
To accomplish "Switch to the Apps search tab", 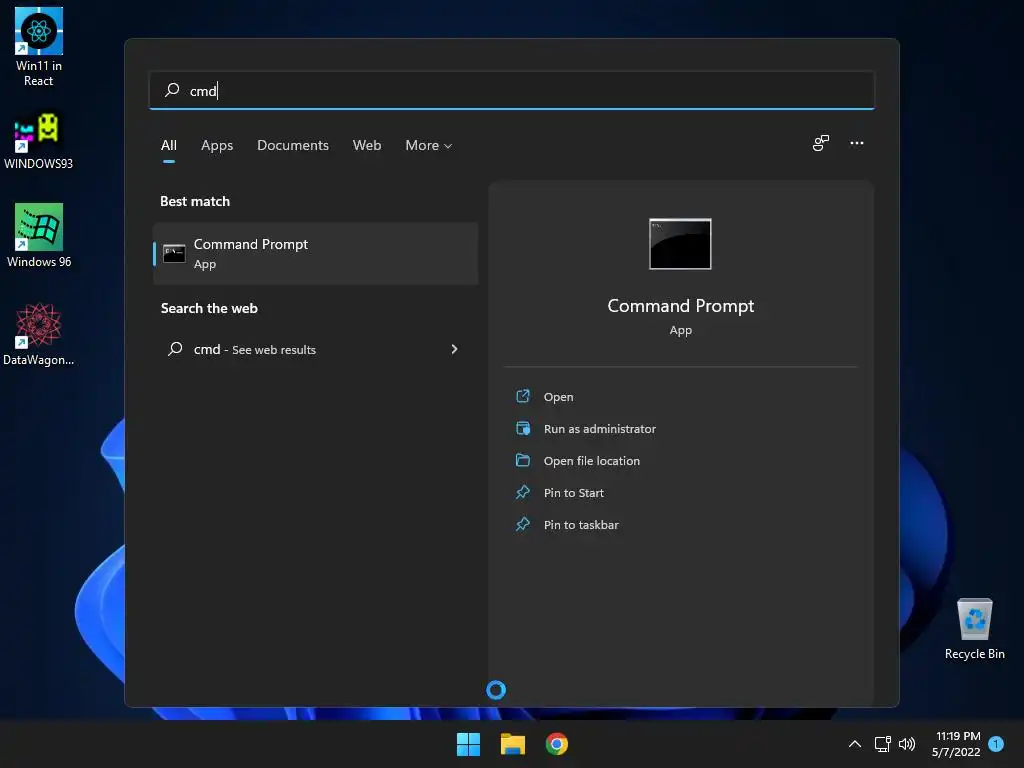I will [x=217, y=145].
